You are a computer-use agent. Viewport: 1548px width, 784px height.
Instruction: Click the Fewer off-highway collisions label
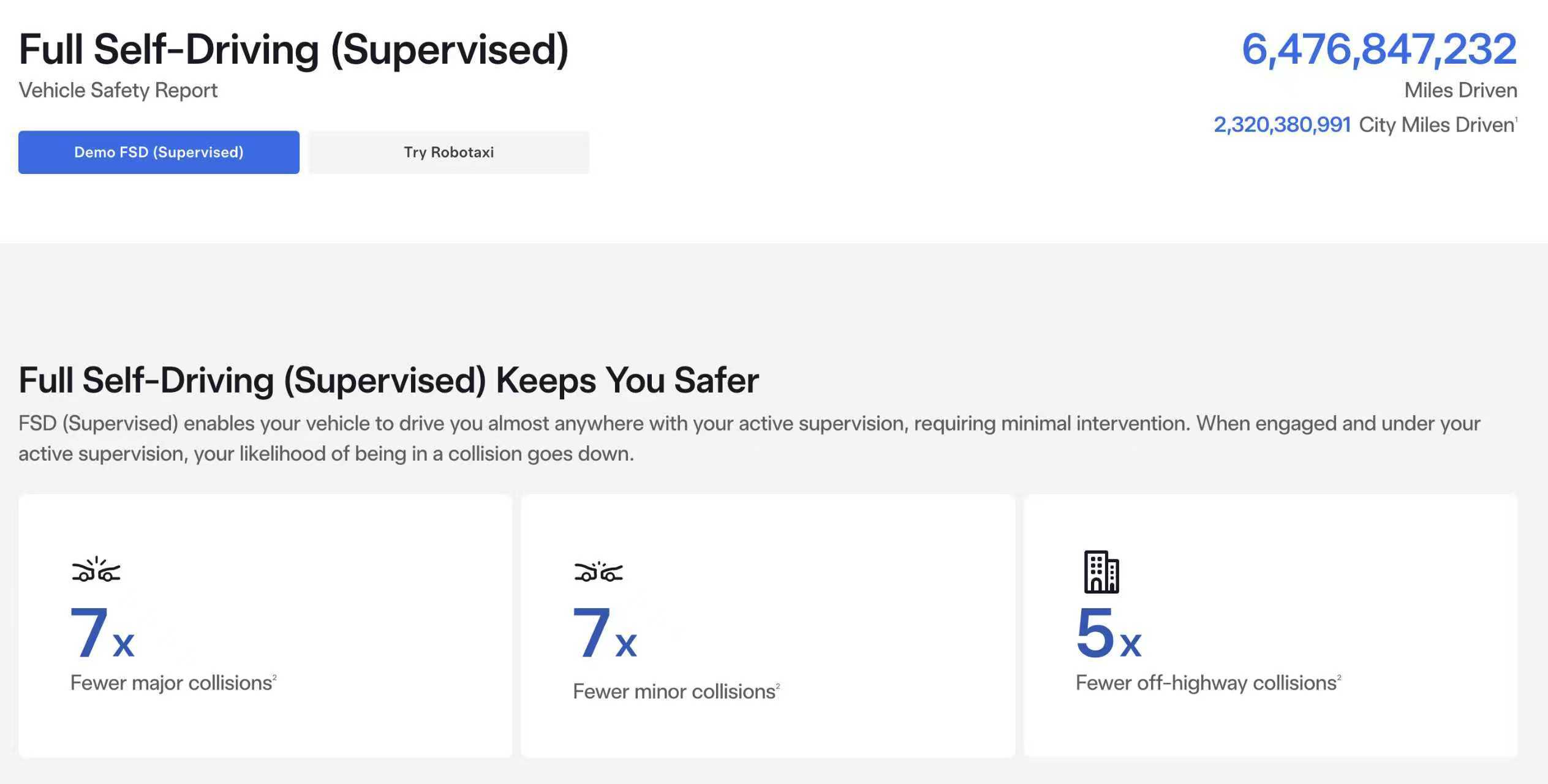coord(1205,683)
